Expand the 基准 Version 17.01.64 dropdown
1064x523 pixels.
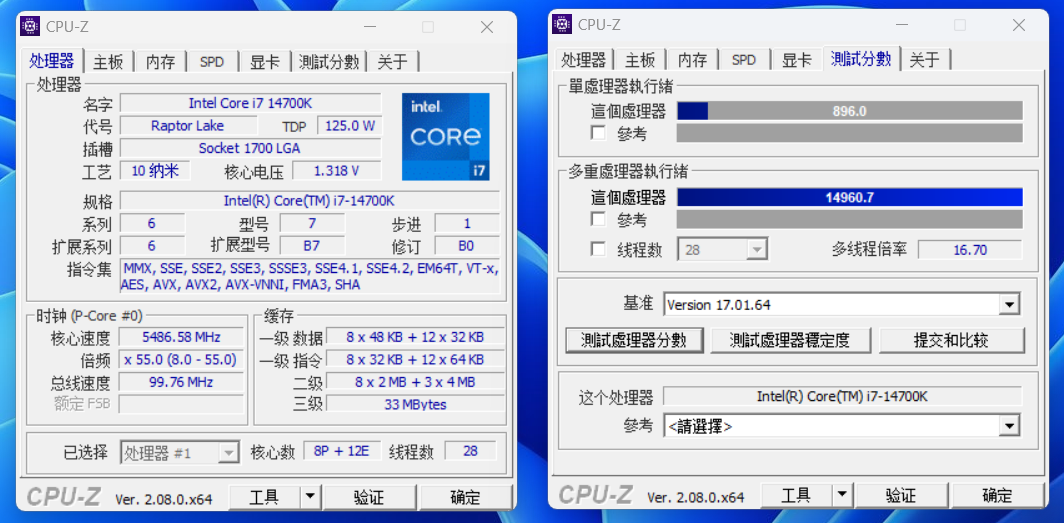click(842, 305)
